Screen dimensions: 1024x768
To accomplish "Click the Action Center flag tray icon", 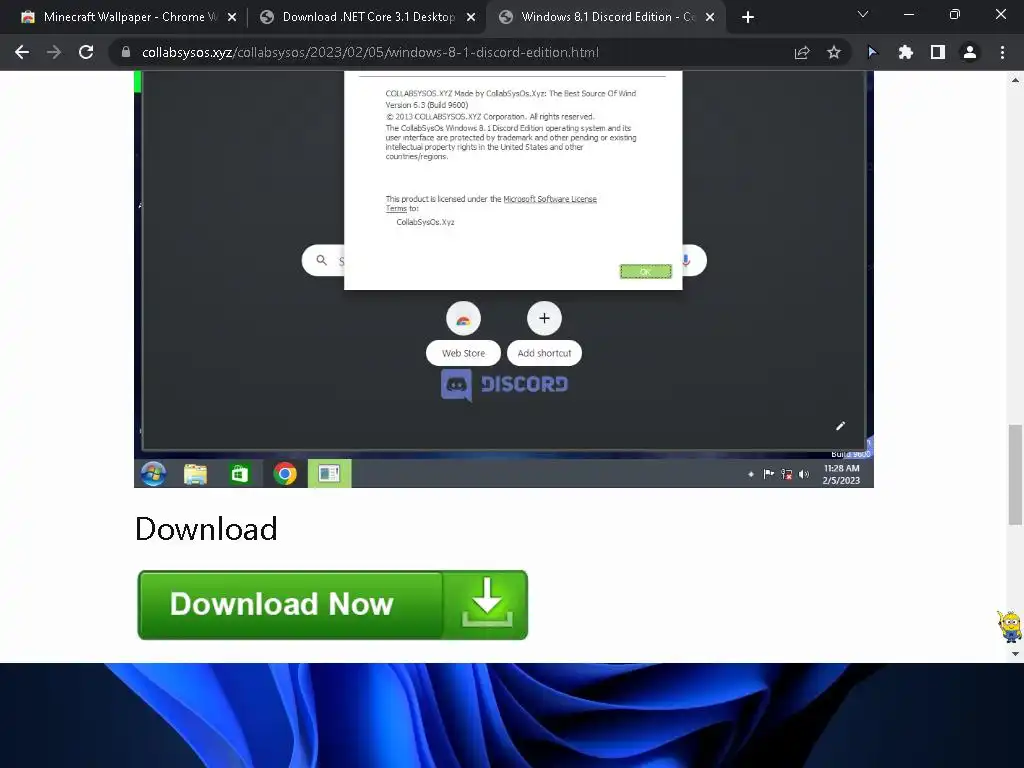I will coord(769,474).
